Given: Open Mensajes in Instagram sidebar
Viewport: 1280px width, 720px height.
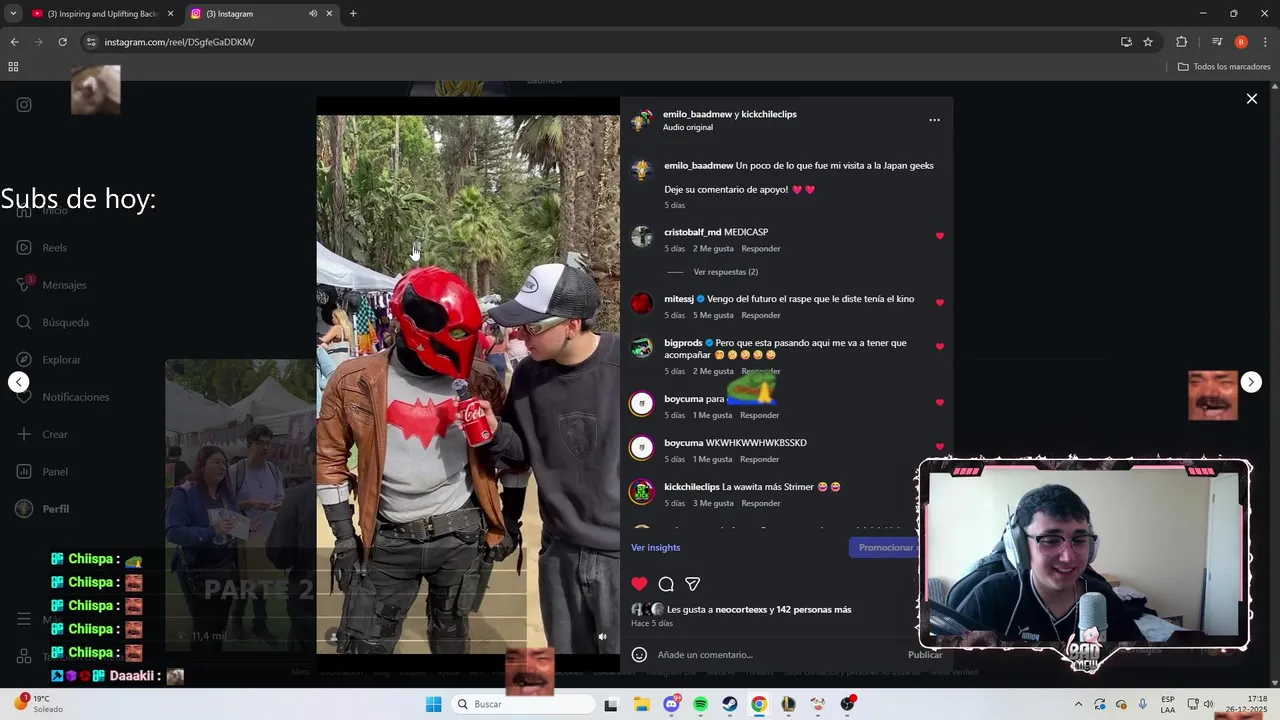Looking at the screenshot, I should click(51, 285).
